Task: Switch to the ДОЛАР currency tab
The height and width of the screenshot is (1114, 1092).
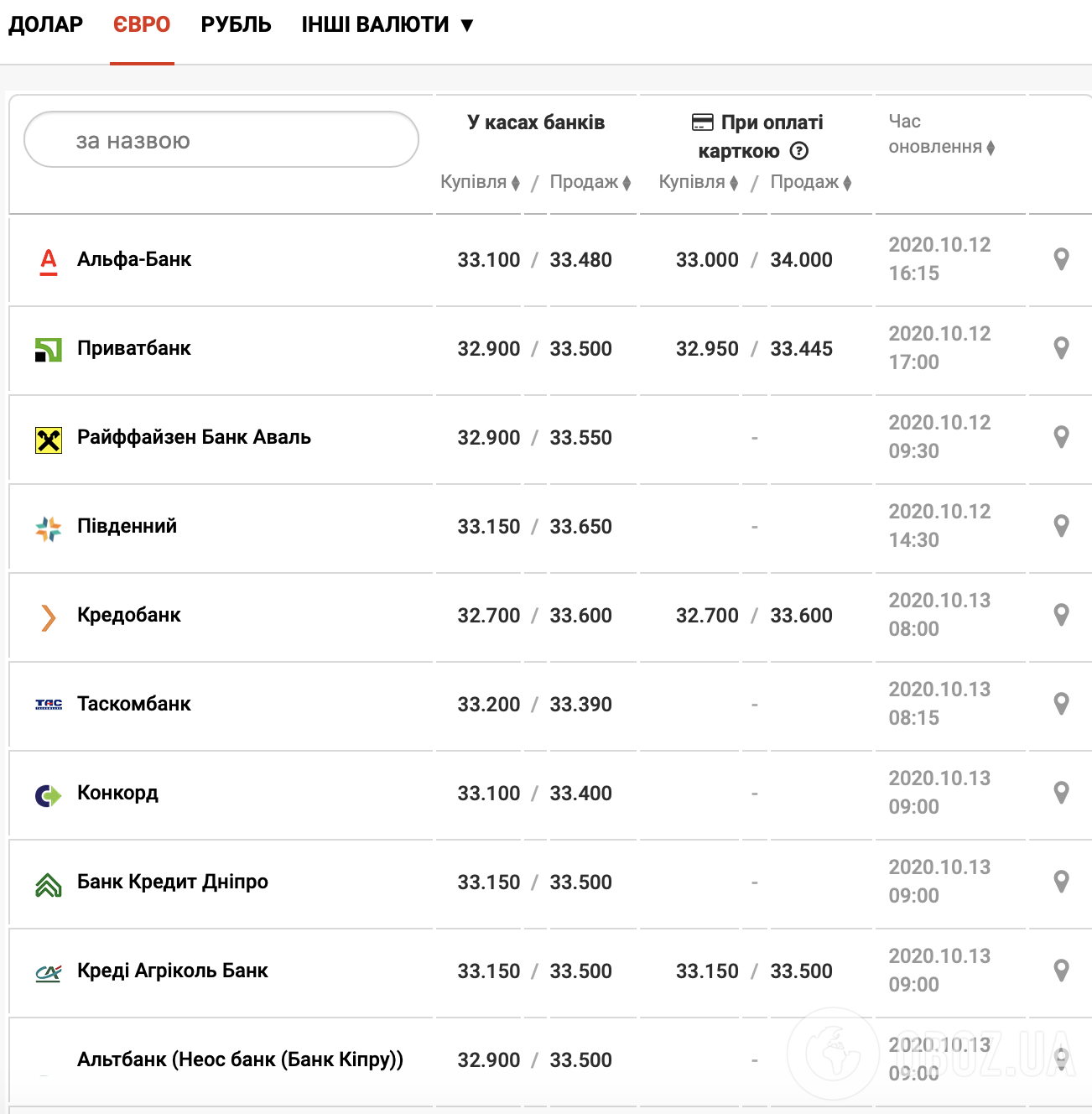Action: (45, 24)
